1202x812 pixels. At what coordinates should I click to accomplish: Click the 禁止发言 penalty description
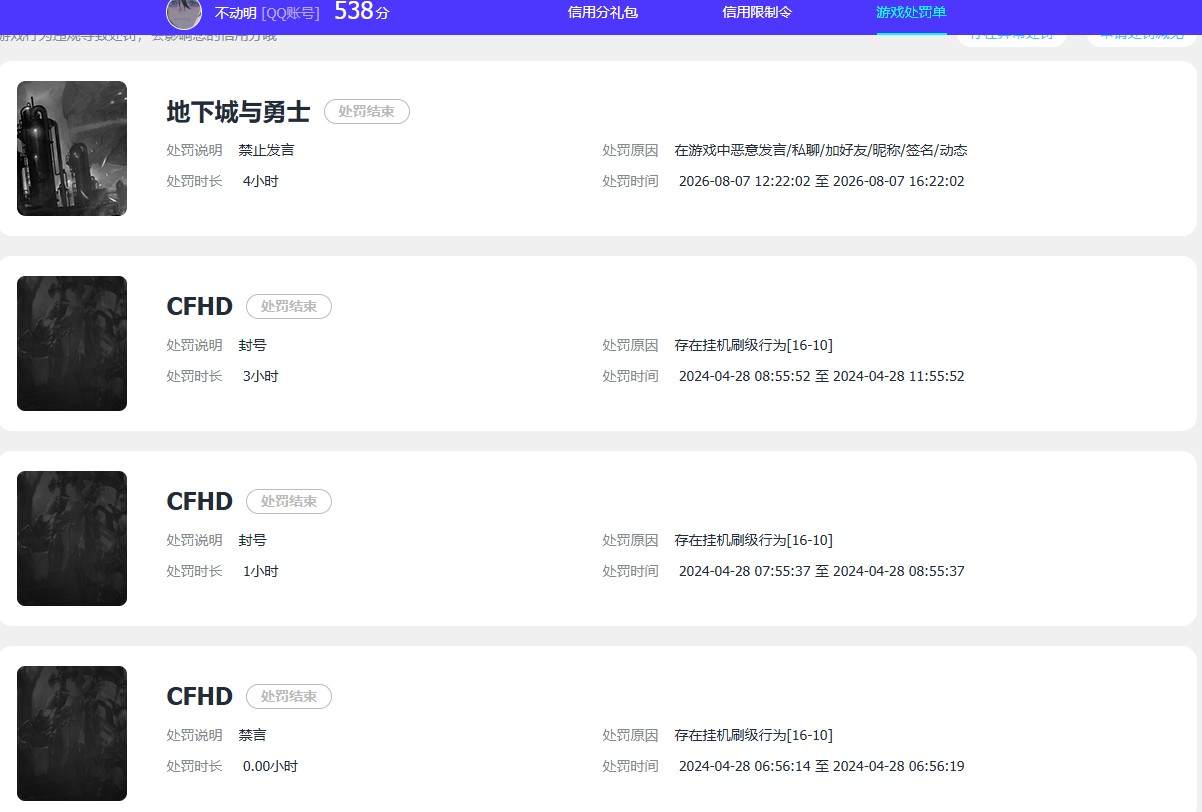tap(266, 151)
